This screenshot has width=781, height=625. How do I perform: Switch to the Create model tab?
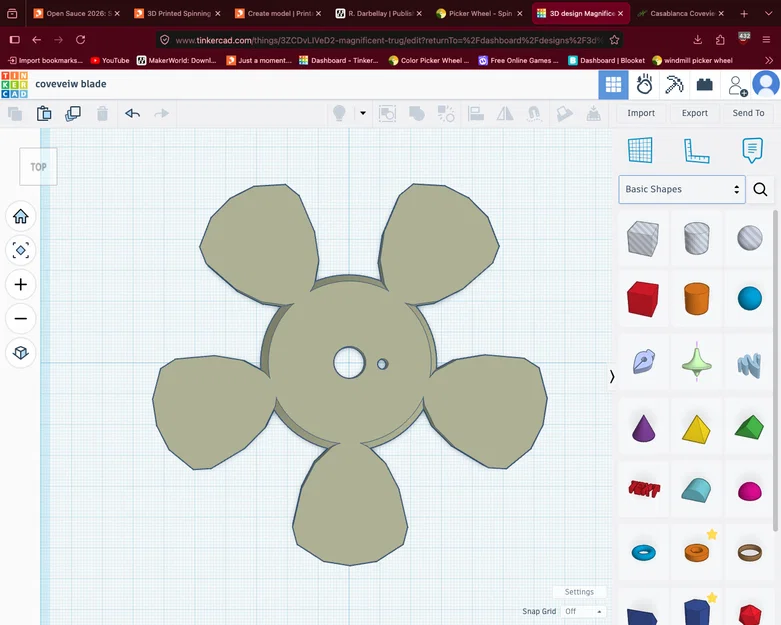[279, 13]
